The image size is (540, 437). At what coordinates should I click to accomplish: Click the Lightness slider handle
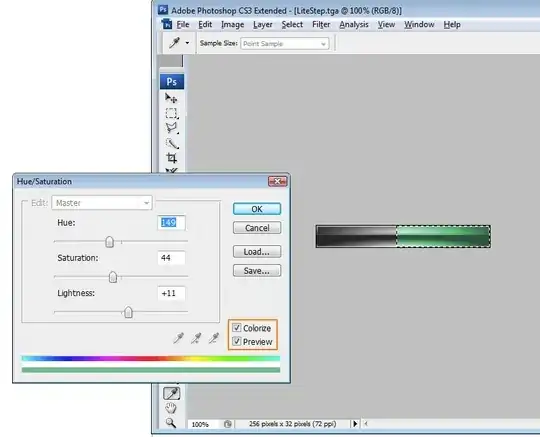click(x=128, y=312)
